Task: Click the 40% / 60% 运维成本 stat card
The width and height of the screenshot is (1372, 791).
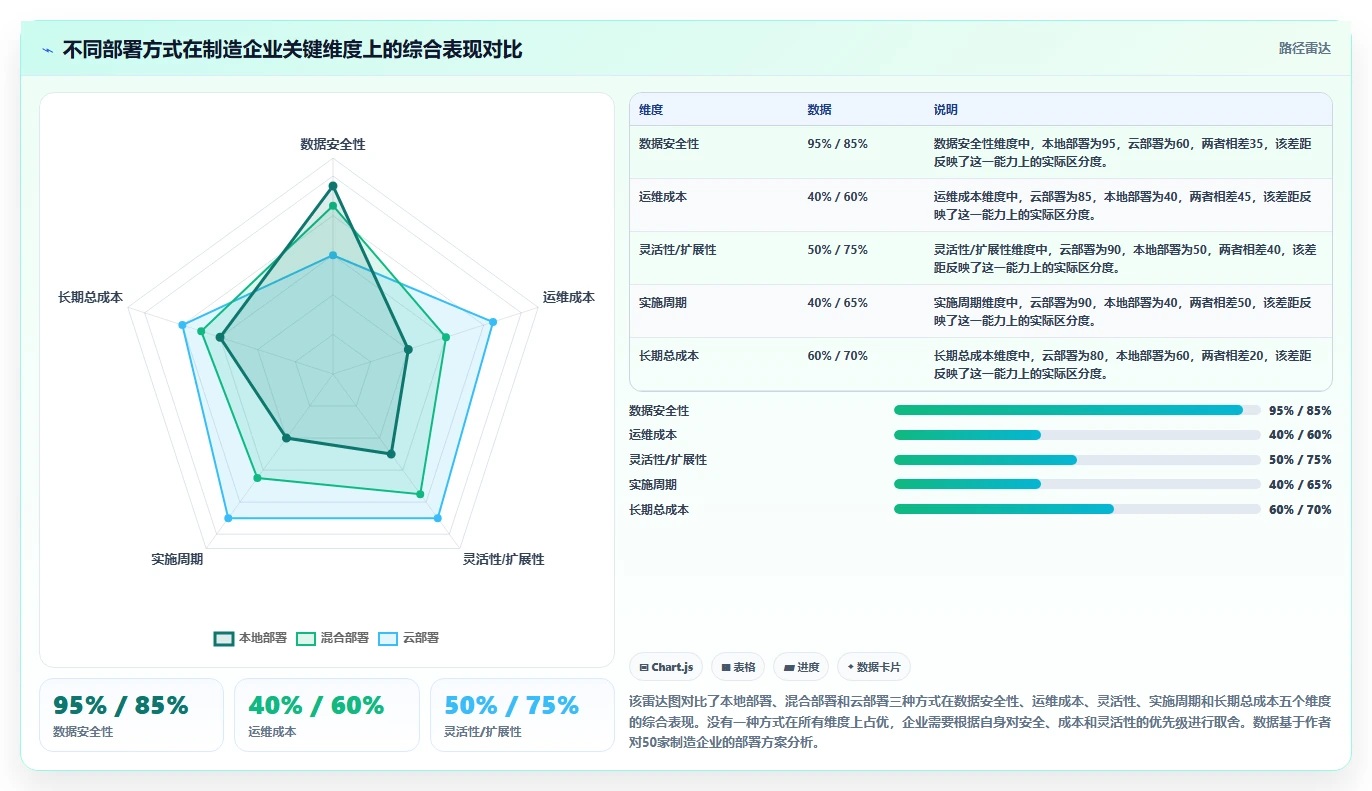Action: tap(326, 715)
